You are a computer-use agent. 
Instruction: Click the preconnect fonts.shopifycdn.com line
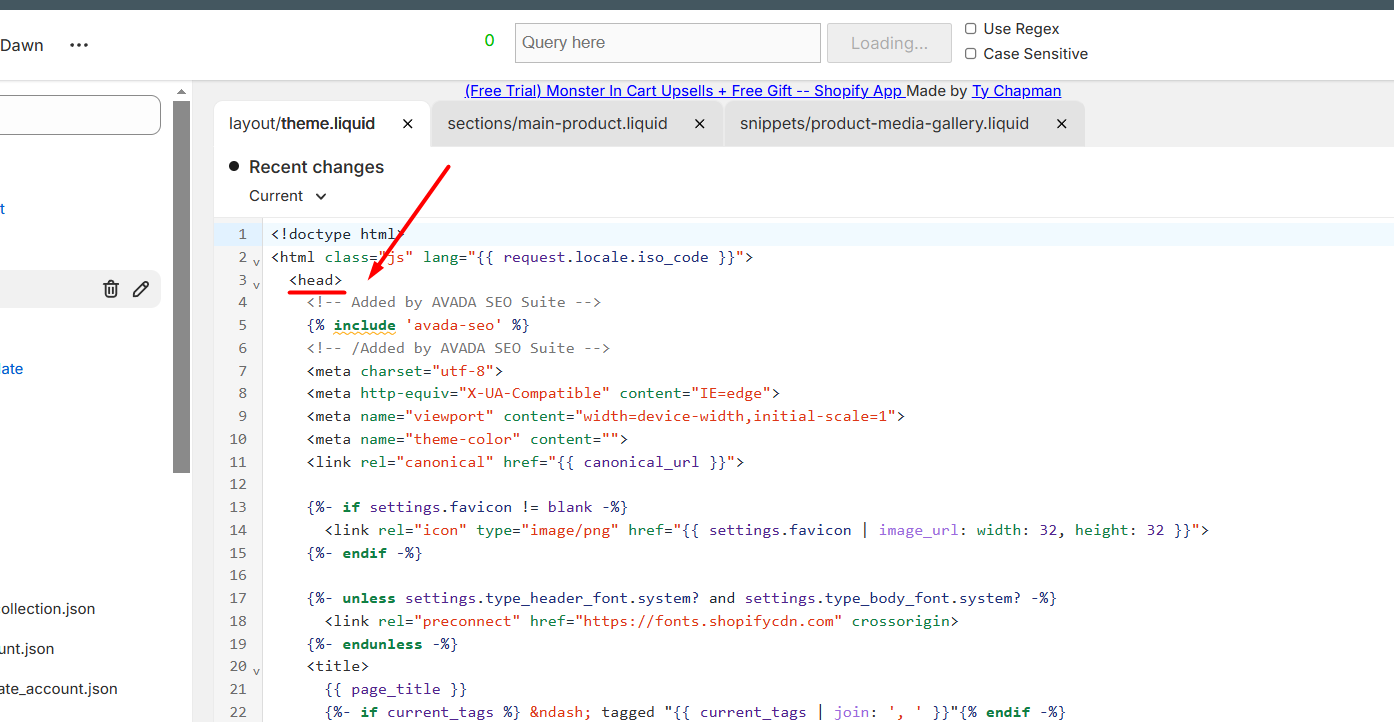641,621
